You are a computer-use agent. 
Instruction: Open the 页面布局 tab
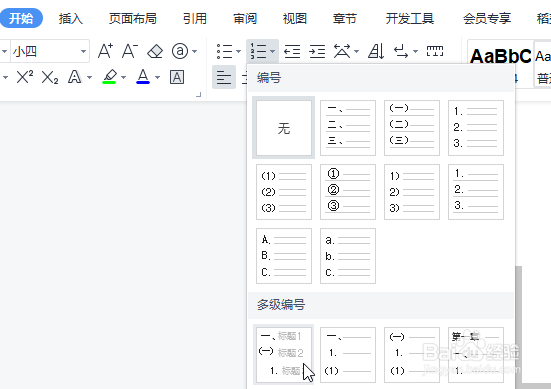[x=132, y=19]
